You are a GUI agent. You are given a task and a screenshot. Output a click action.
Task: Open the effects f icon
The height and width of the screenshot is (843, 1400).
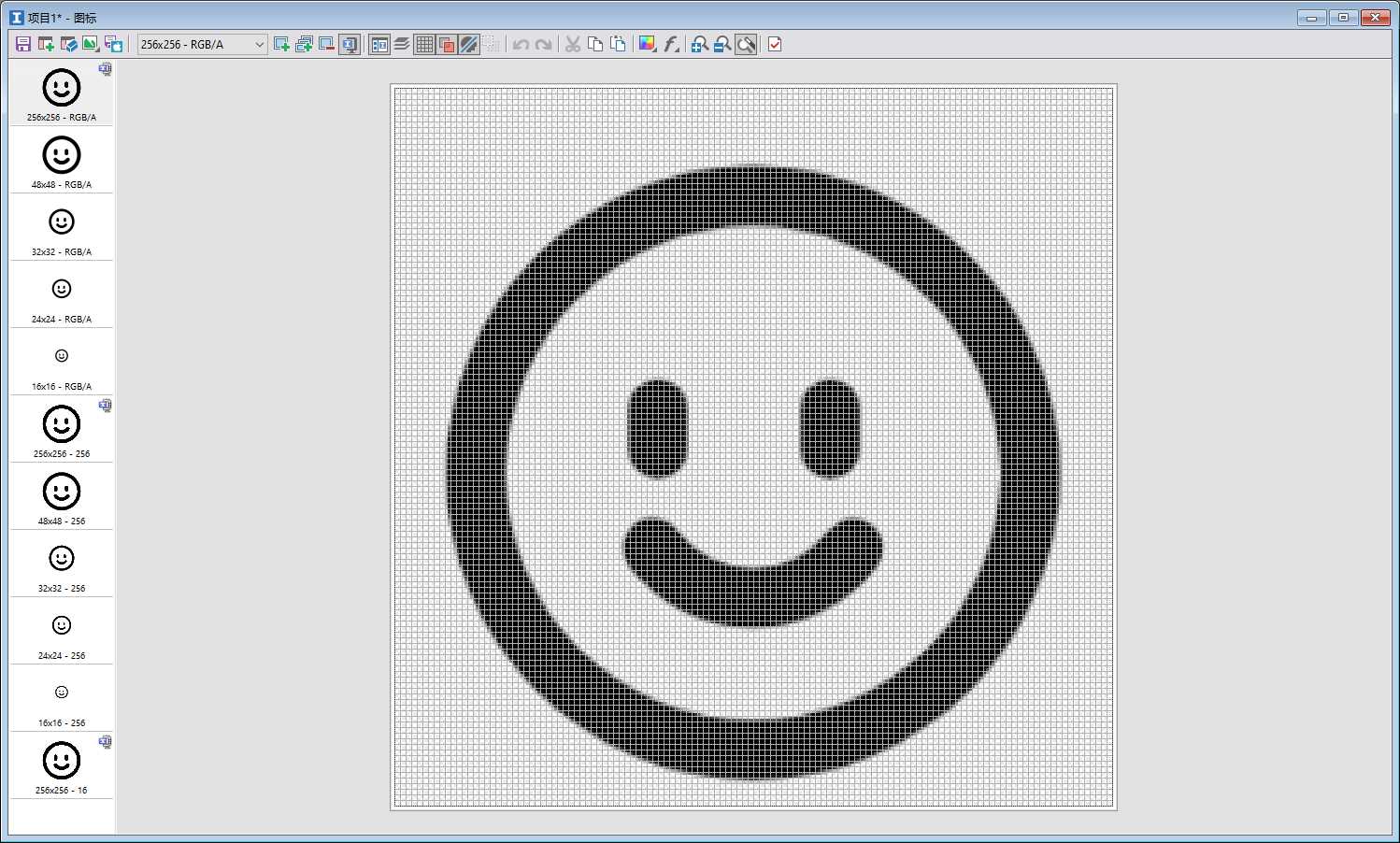tap(670, 44)
